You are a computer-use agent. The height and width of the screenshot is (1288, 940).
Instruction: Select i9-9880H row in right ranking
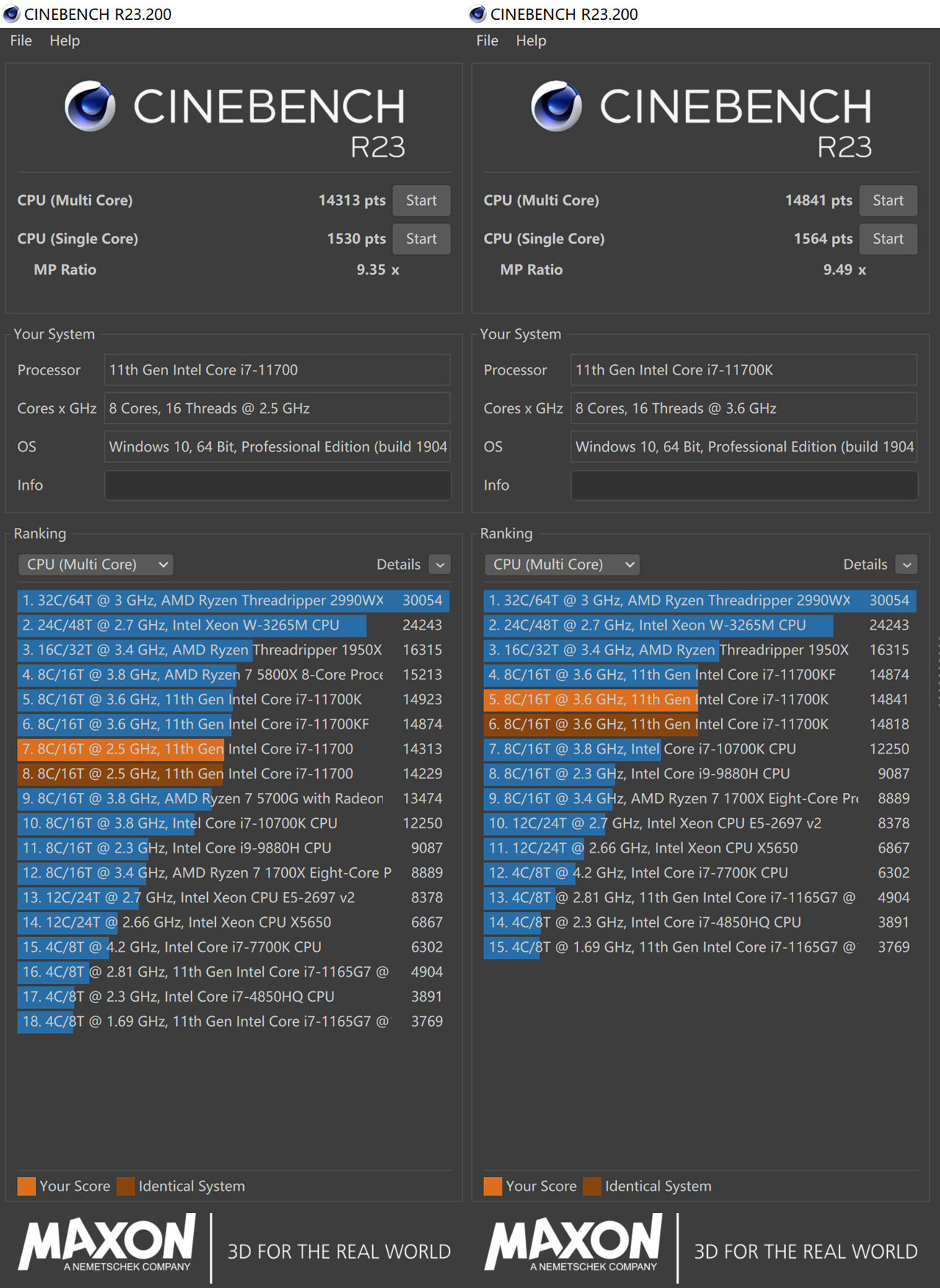click(x=700, y=774)
